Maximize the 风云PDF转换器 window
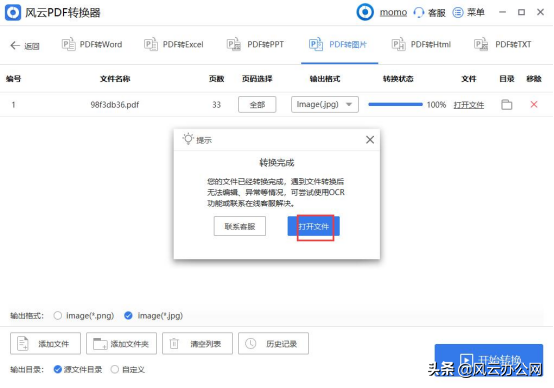Image resolution: width=554 pixels, height=388 pixels. 521,12
